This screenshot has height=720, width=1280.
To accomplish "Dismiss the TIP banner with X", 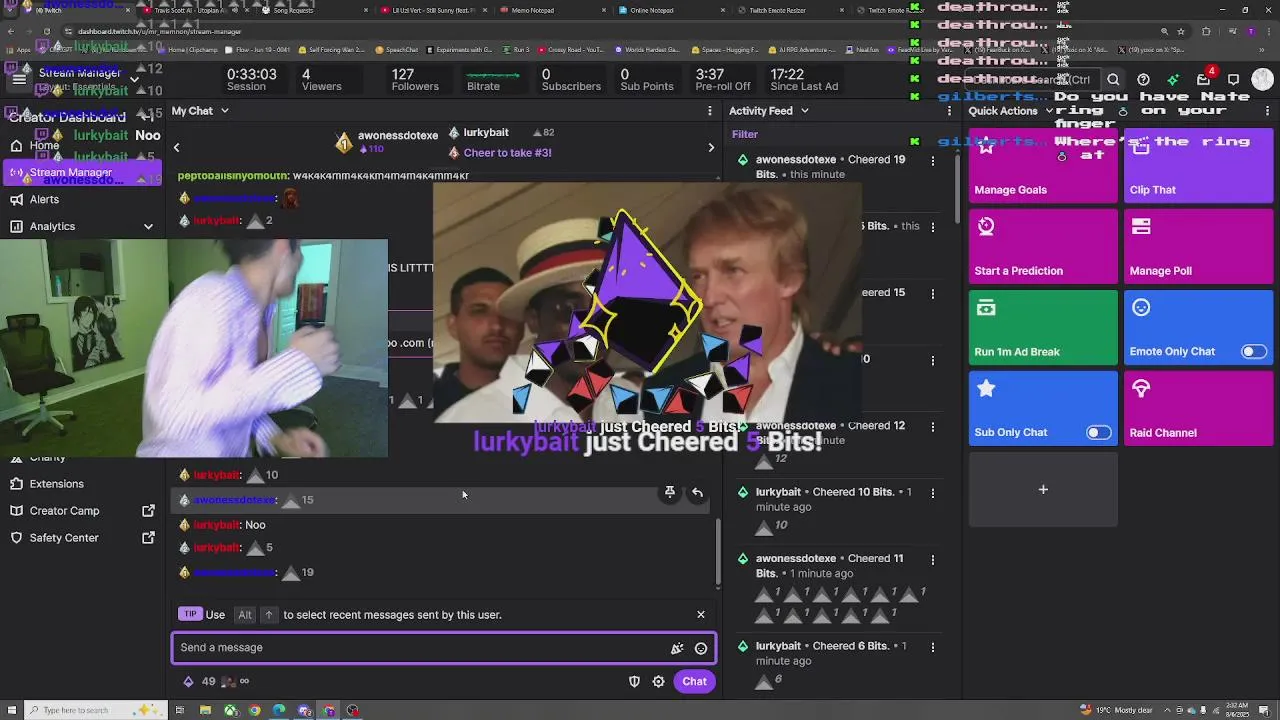I will pyautogui.click(x=701, y=614).
